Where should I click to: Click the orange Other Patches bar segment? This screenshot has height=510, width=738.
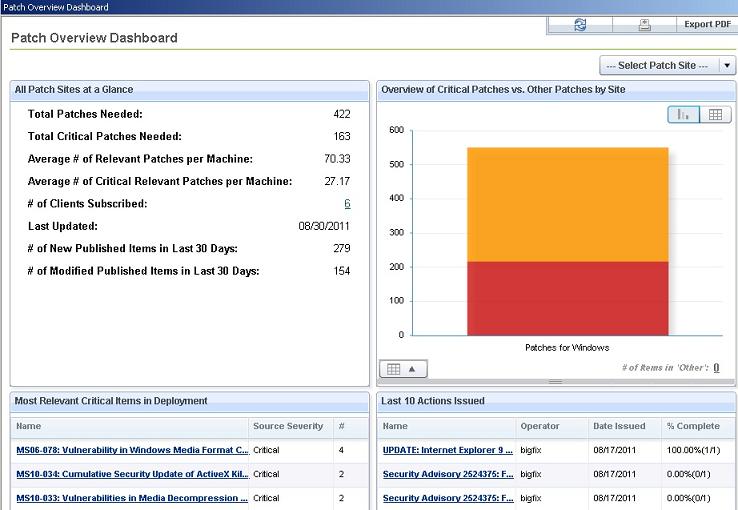coord(568,205)
